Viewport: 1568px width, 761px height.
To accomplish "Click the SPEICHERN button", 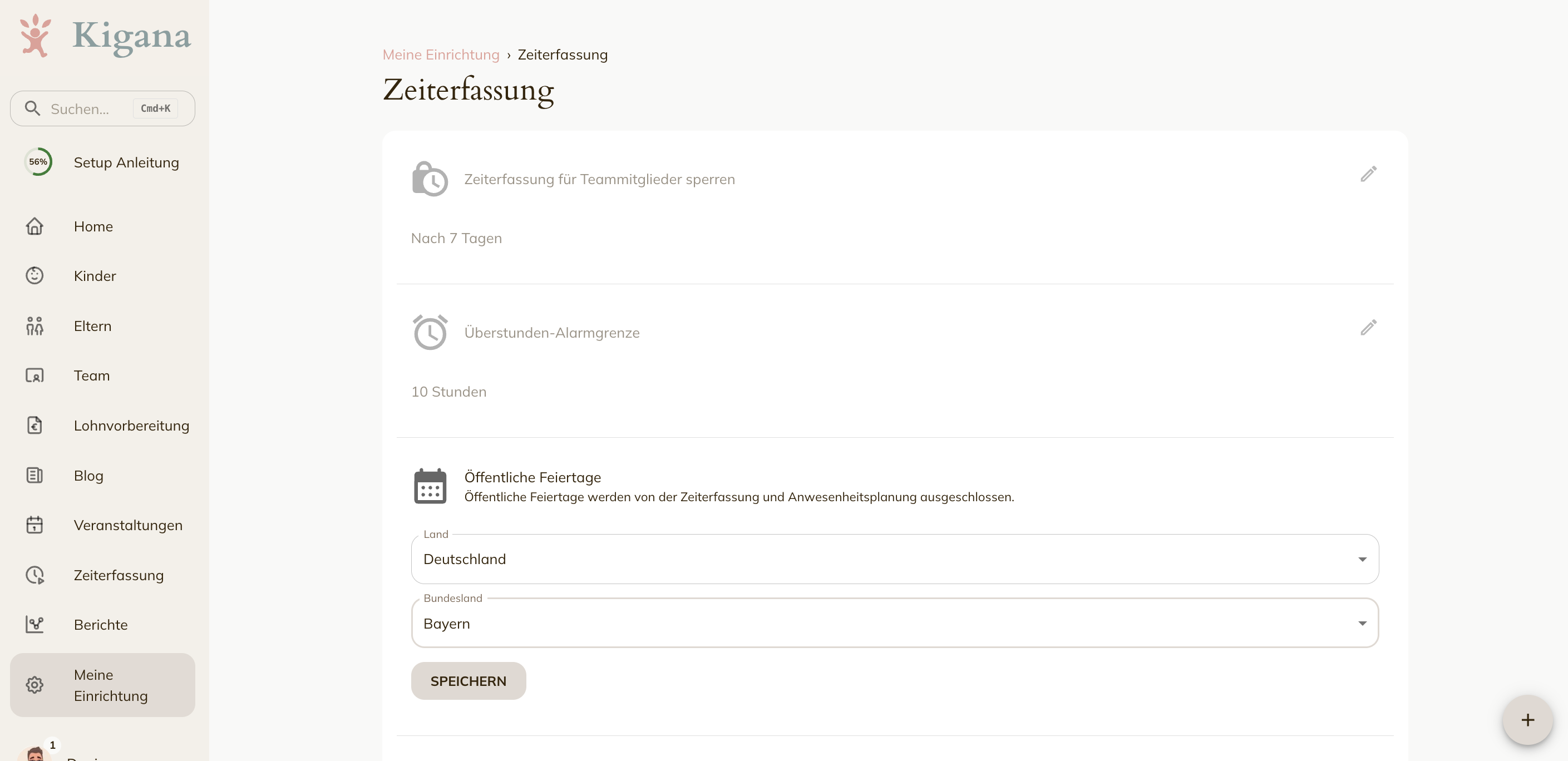I will coord(468,681).
